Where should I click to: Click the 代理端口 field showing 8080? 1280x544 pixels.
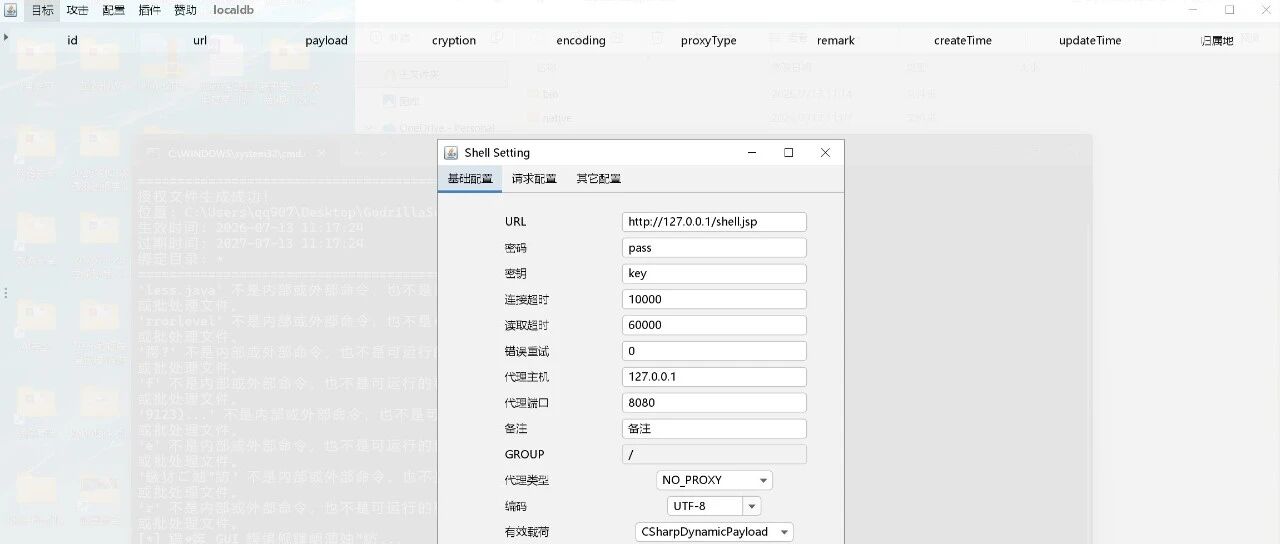click(x=714, y=404)
